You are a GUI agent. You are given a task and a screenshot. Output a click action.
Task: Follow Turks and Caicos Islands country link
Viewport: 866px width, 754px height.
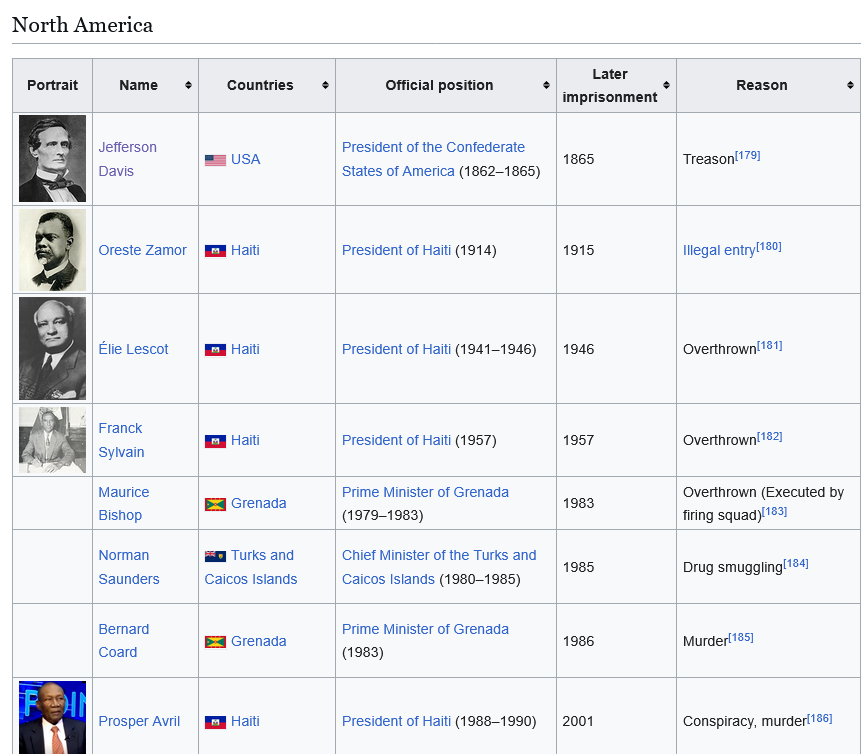pos(251,567)
